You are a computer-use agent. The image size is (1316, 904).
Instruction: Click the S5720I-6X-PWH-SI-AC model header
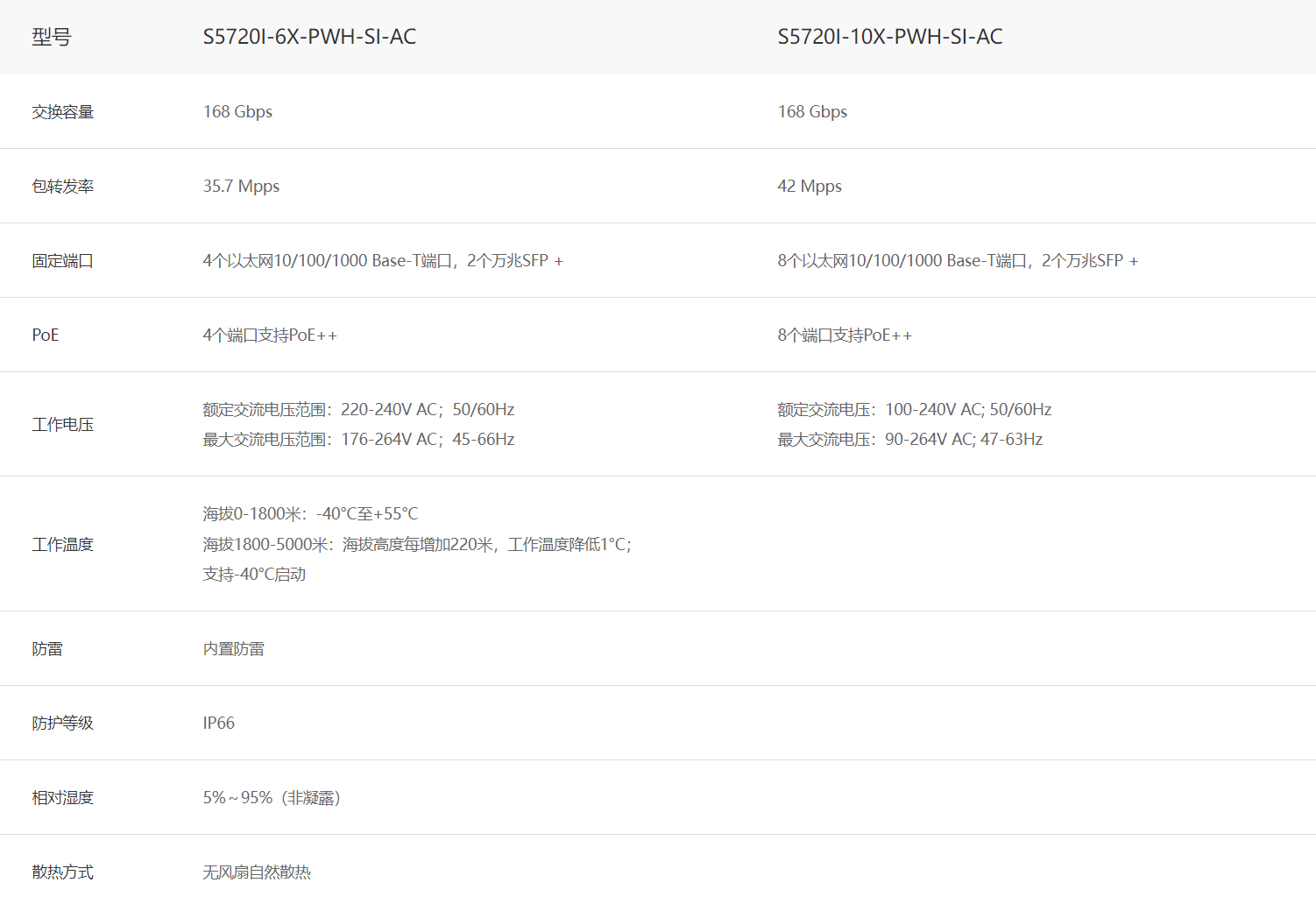pyautogui.click(x=309, y=37)
